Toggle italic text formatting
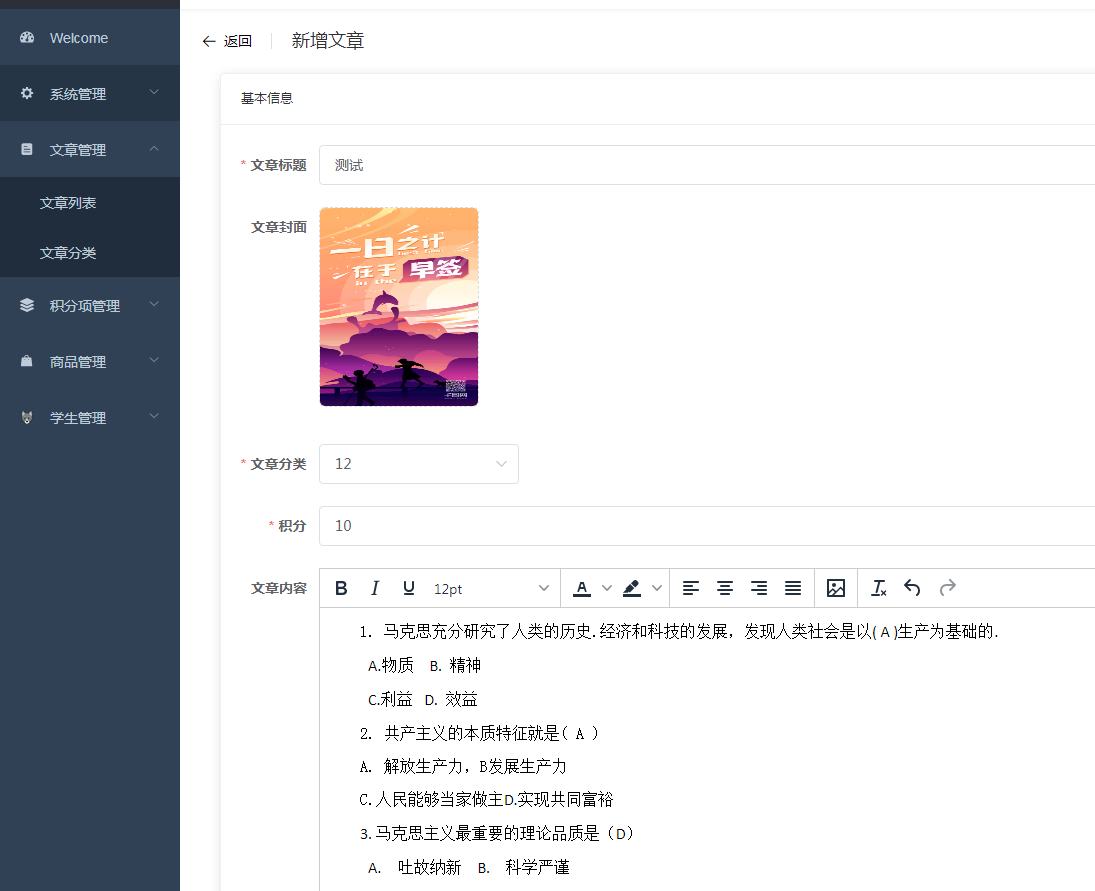 [375, 589]
